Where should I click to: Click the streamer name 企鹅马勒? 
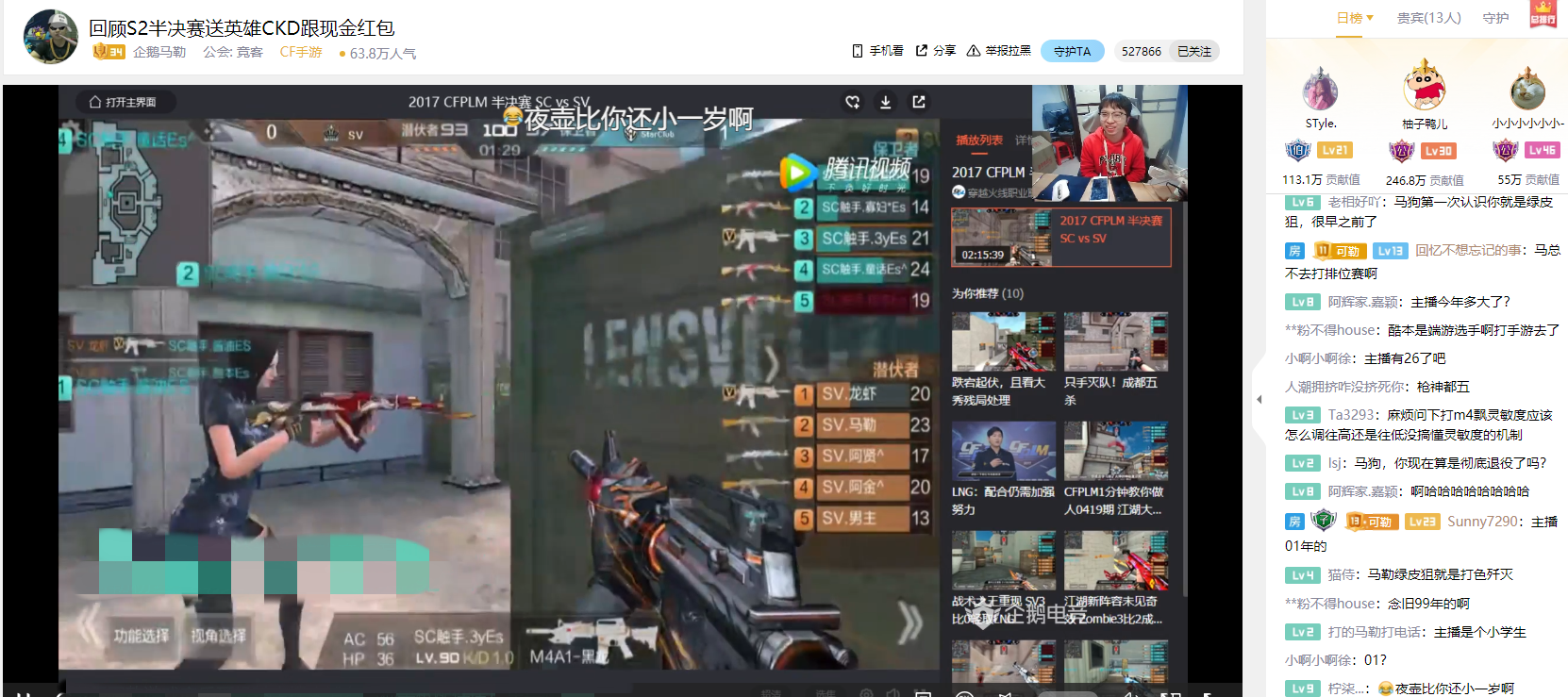pyautogui.click(x=159, y=52)
